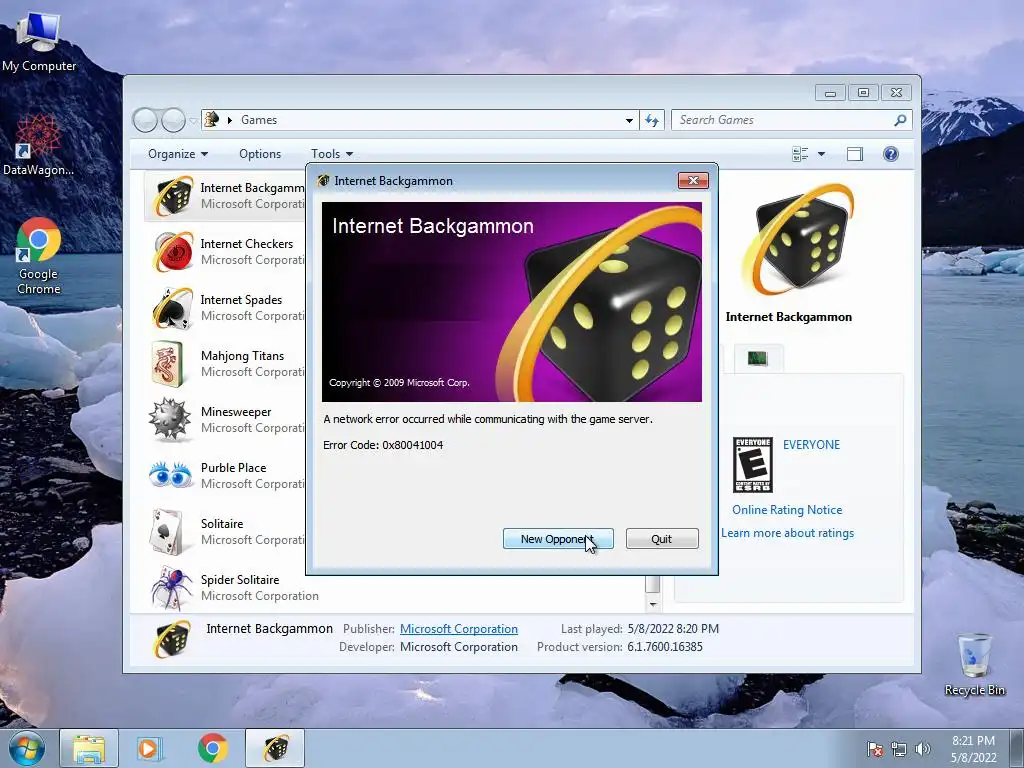This screenshot has height=768, width=1024.
Task: Expand the view options dropdown arrow
Action: pos(822,154)
